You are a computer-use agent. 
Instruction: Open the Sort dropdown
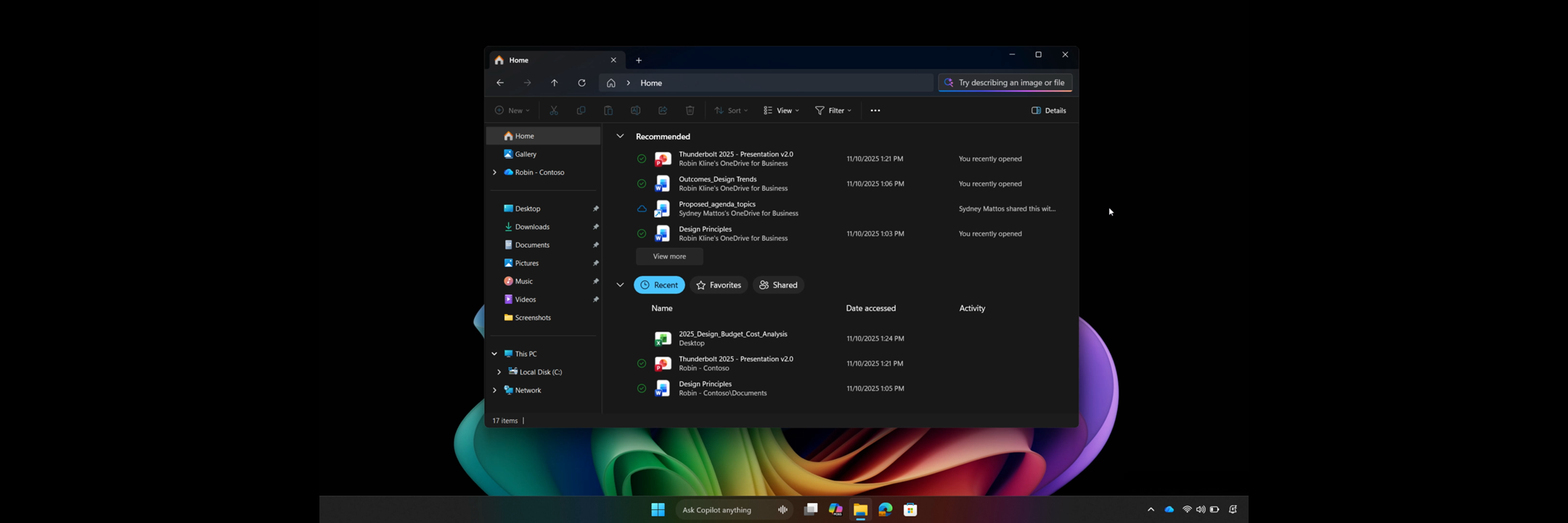pyautogui.click(x=731, y=110)
